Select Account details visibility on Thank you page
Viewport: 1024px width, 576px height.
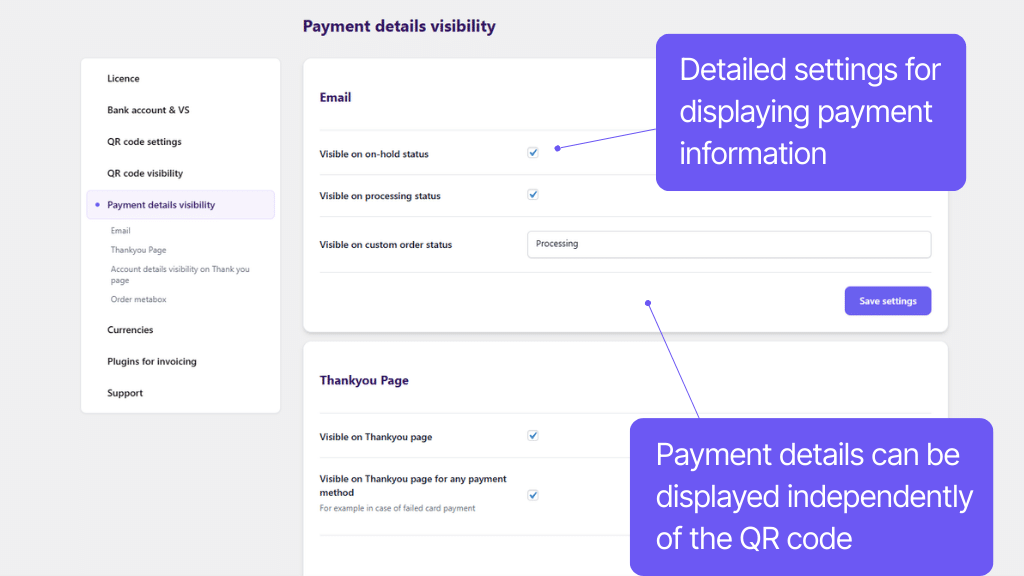[x=178, y=274]
